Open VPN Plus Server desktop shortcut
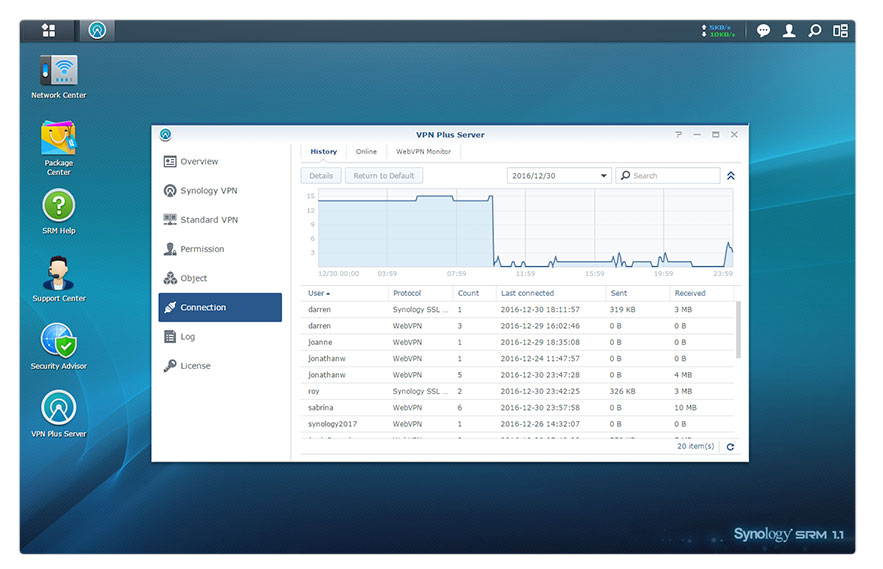The height and width of the screenshot is (569, 883). tap(59, 415)
